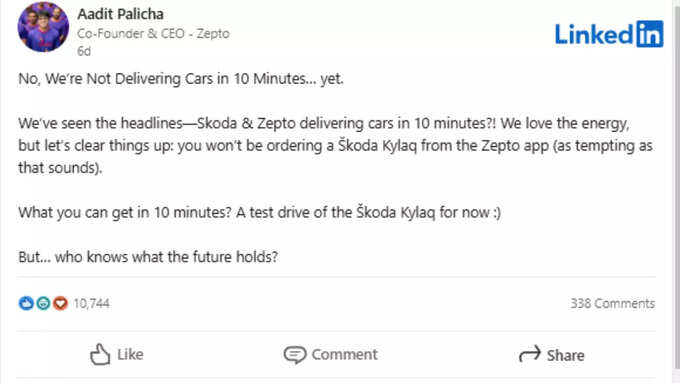Screen dimensions: 680x383
Task: Click the post headline about Delivering Cars
Action: click(181, 79)
